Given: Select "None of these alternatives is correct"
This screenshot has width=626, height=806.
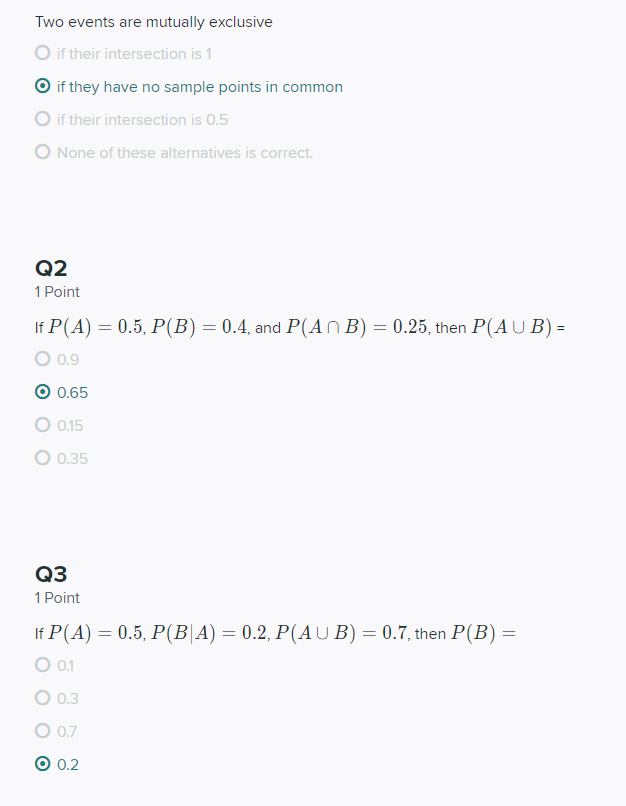Looking at the screenshot, I should (42, 152).
